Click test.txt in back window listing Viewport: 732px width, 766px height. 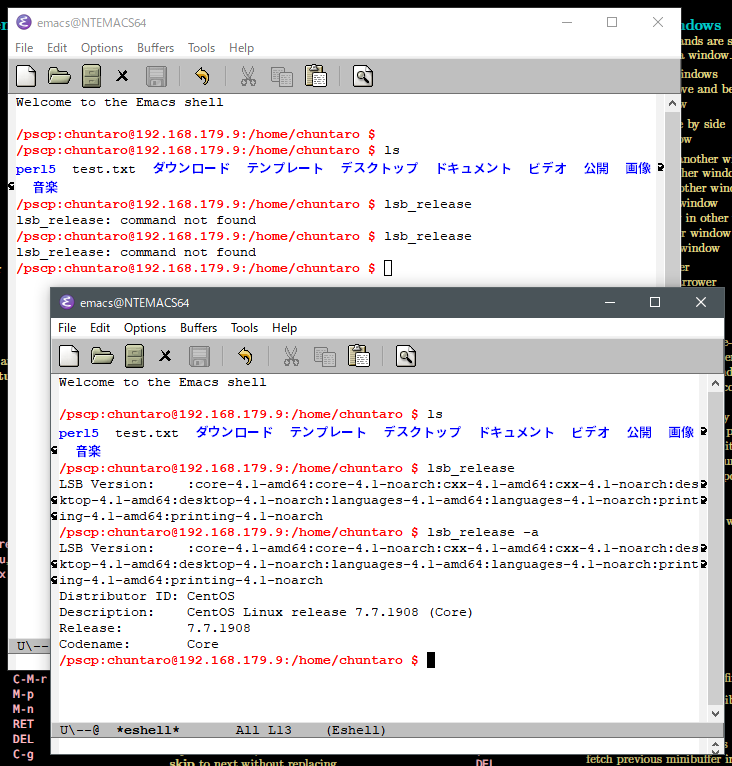tap(104, 169)
